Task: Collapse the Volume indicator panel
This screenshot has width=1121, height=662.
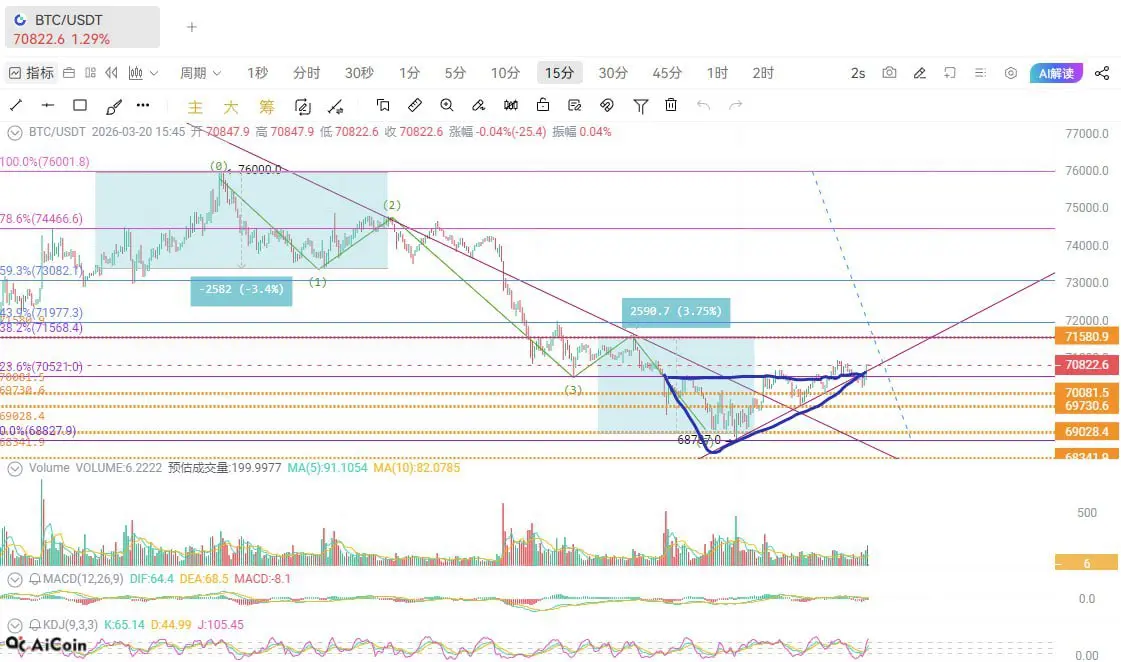Action: (x=14, y=468)
